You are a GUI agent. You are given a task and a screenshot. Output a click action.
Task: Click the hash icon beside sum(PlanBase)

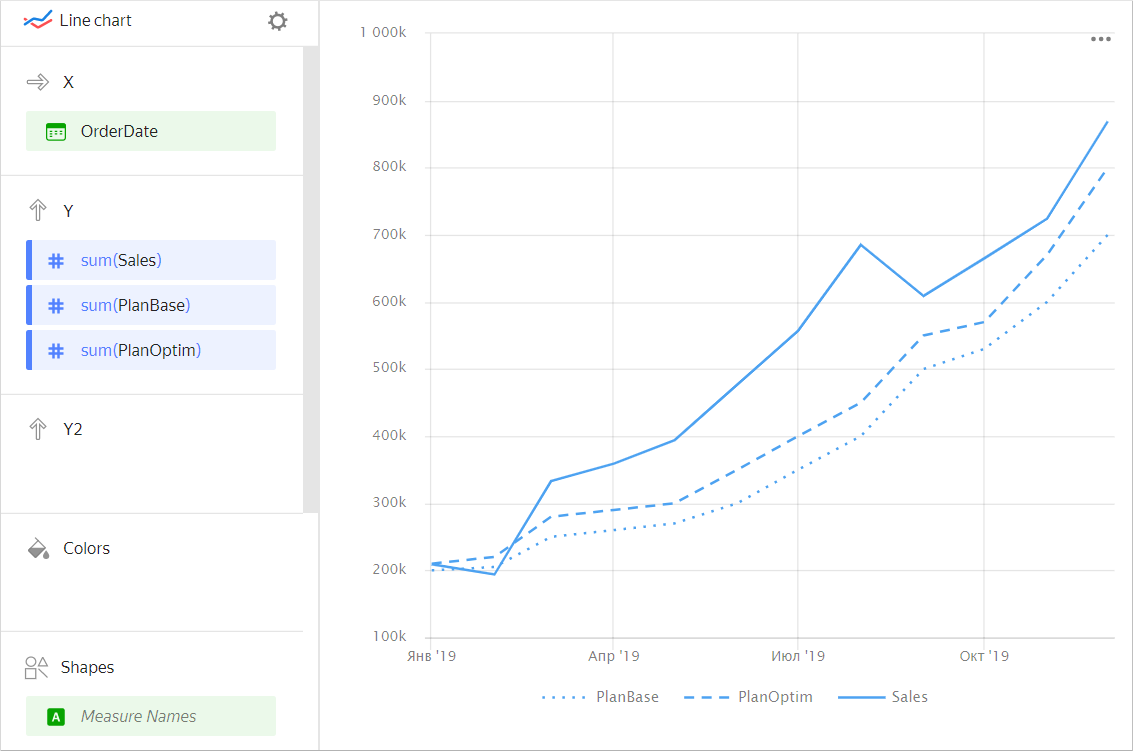[56, 306]
